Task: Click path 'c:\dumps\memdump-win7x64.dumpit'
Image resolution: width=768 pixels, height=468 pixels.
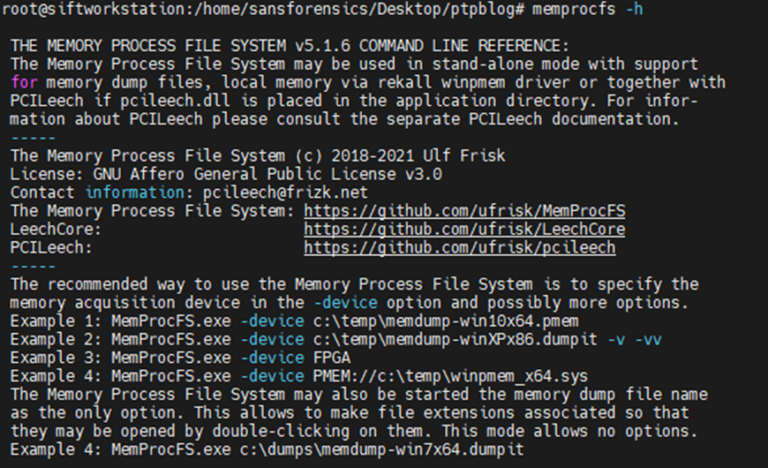Action: pyautogui.click(x=382, y=449)
